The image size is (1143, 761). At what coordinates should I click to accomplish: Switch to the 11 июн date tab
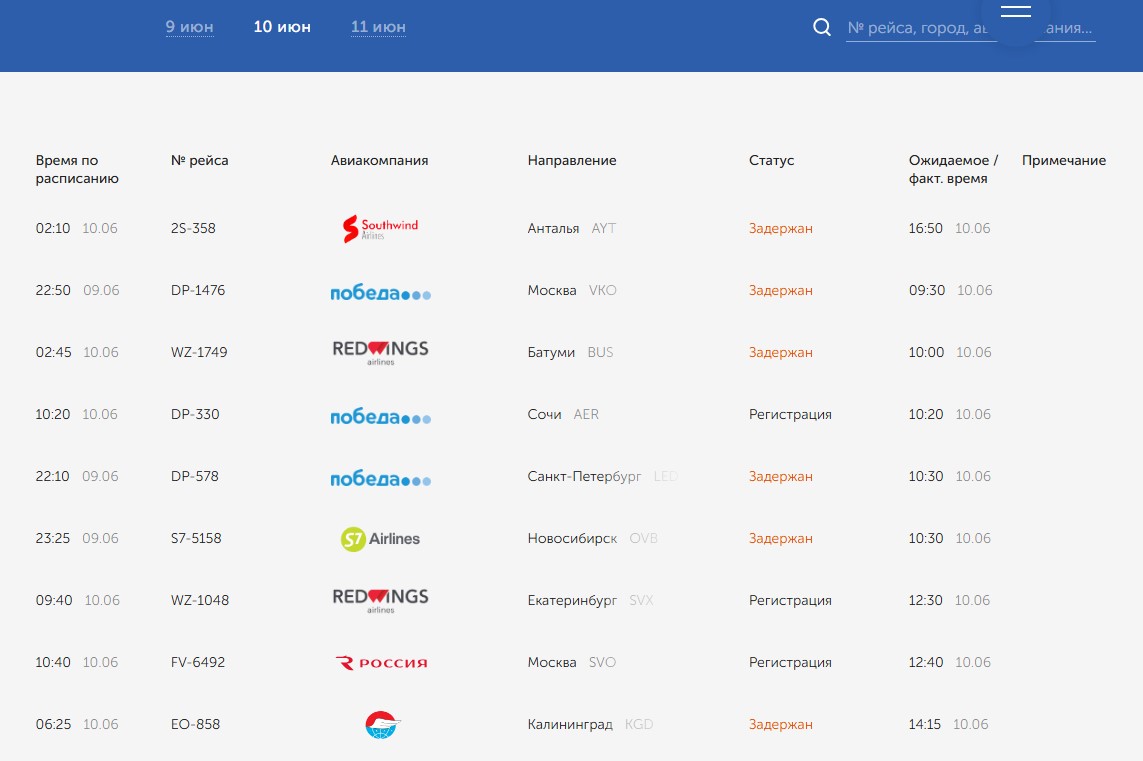click(378, 27)
